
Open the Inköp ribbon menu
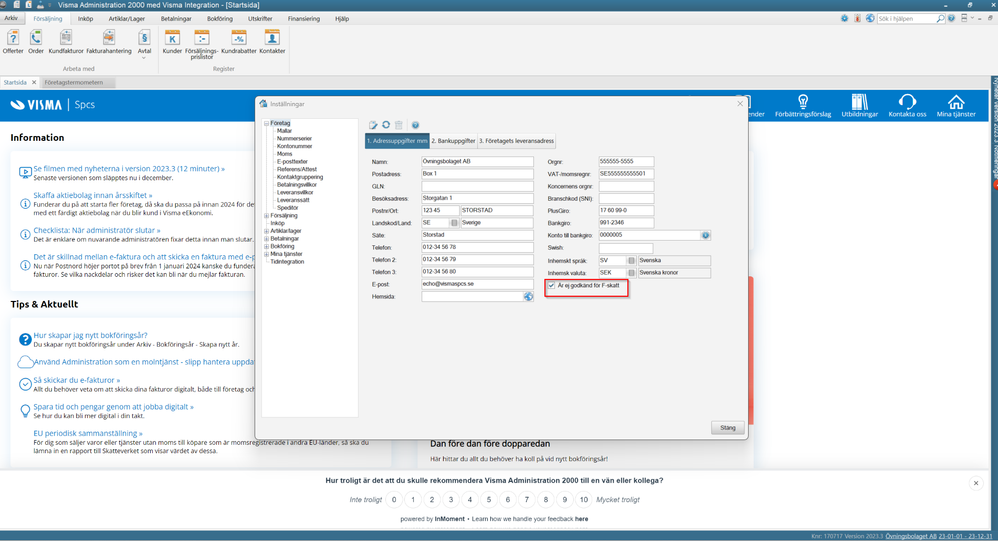tap(85, 18)
